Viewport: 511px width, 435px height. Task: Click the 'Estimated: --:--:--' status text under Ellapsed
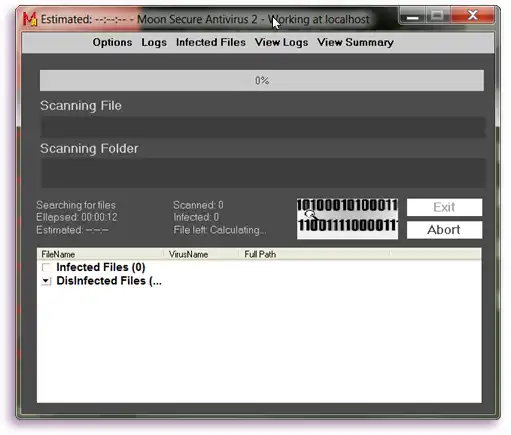click(x=72, y=230)
